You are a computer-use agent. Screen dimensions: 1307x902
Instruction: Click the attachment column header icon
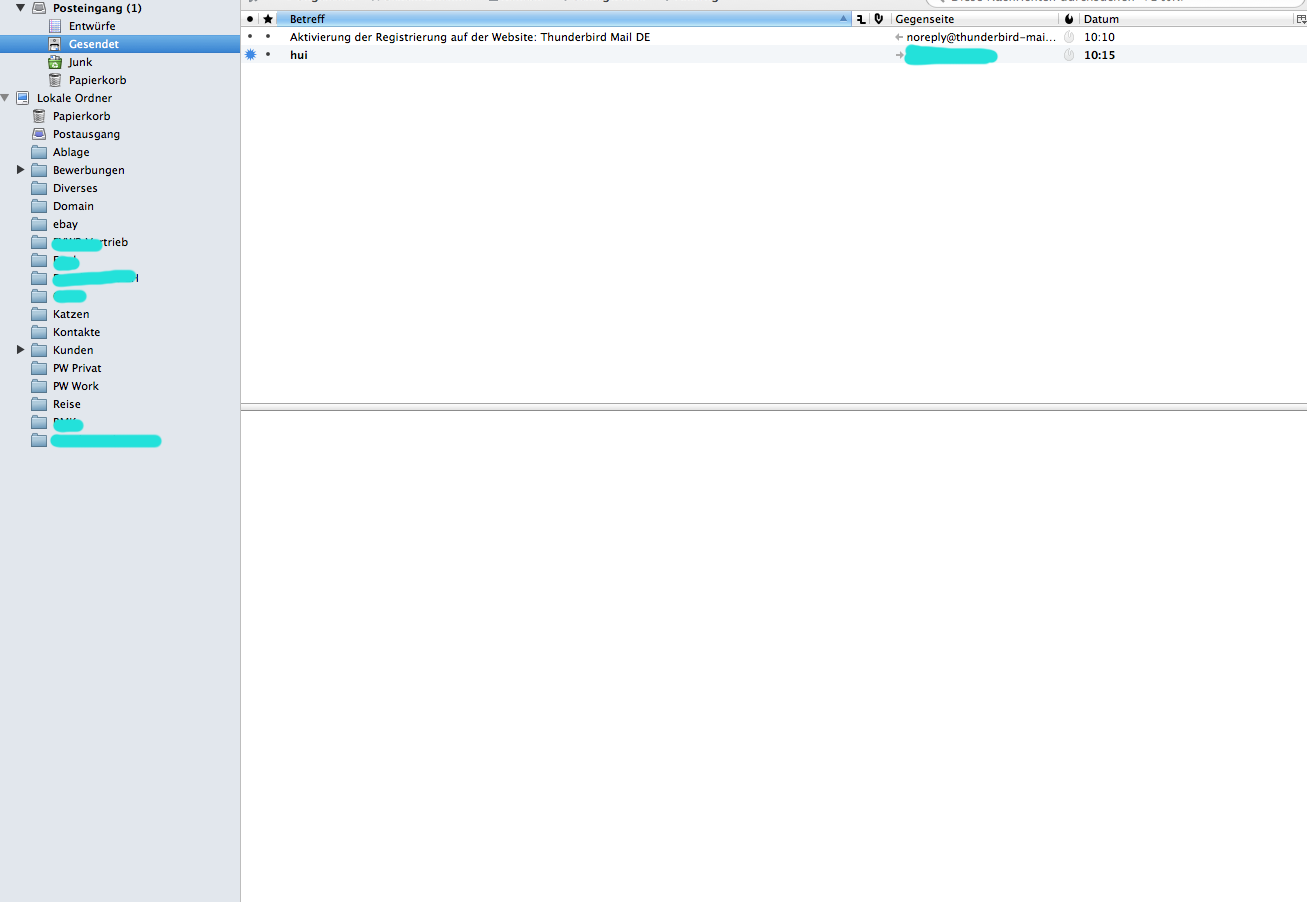point(878,19)
